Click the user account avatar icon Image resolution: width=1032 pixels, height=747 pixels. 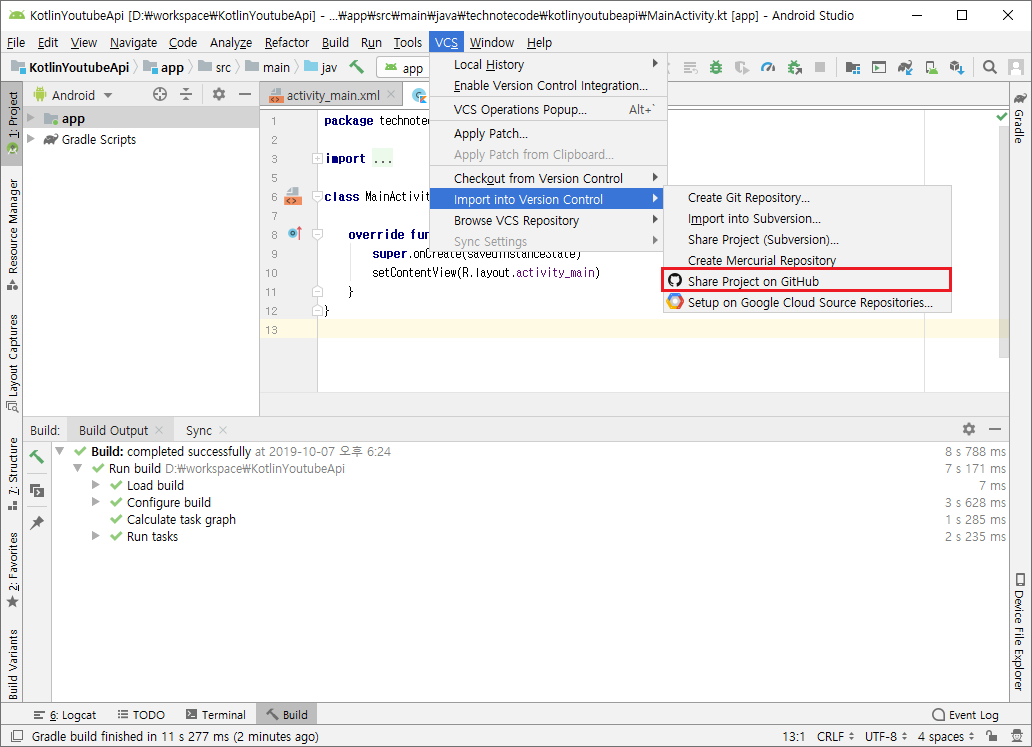(1016, 67)
